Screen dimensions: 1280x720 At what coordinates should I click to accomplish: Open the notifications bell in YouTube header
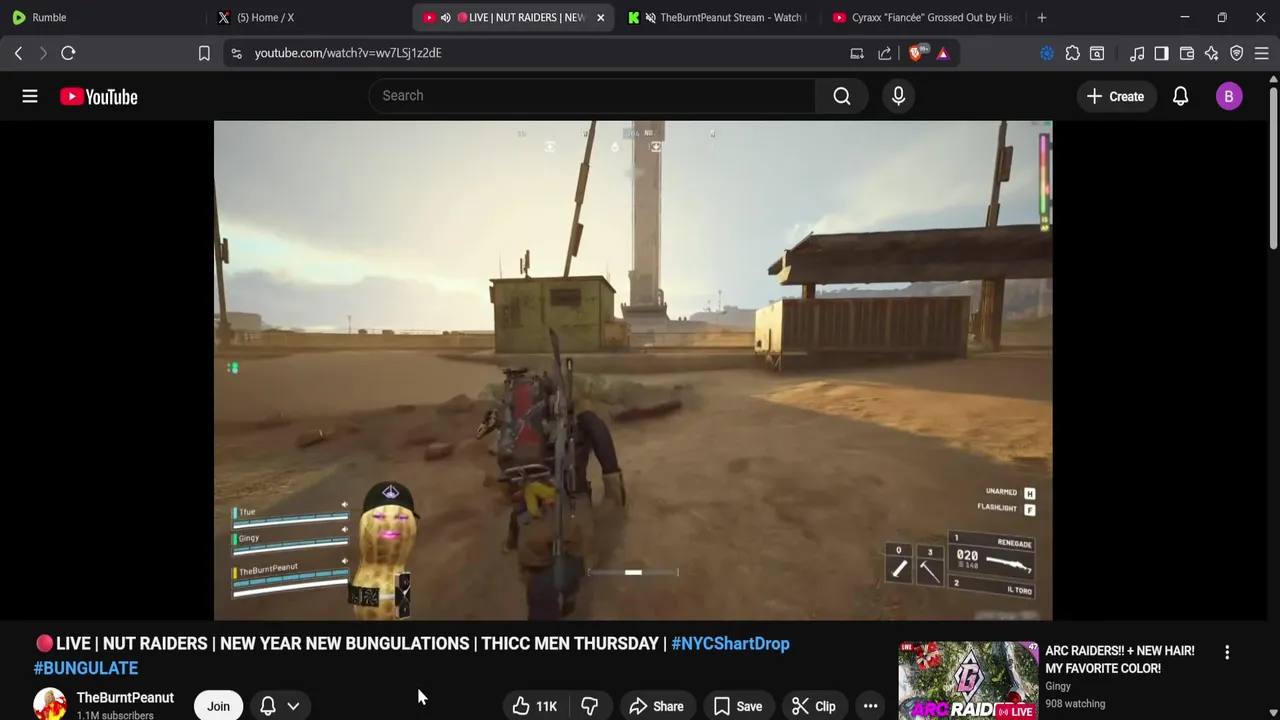pos(1180,96)
